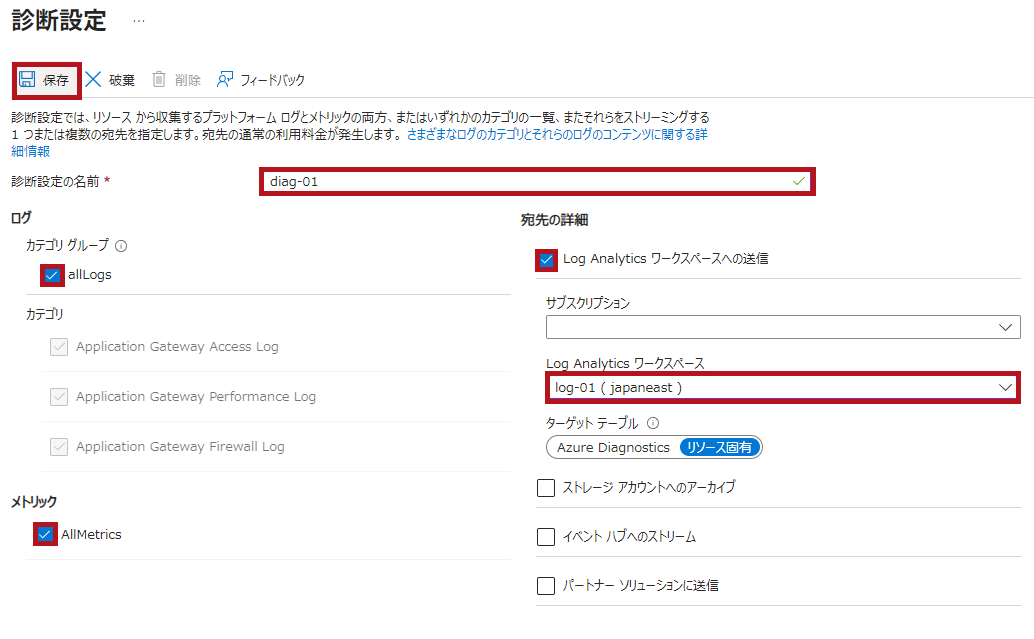Enable ストレージ アカウントへのアーカイブ checkbox
The image size is (1034, 639).
pos(546,488)
